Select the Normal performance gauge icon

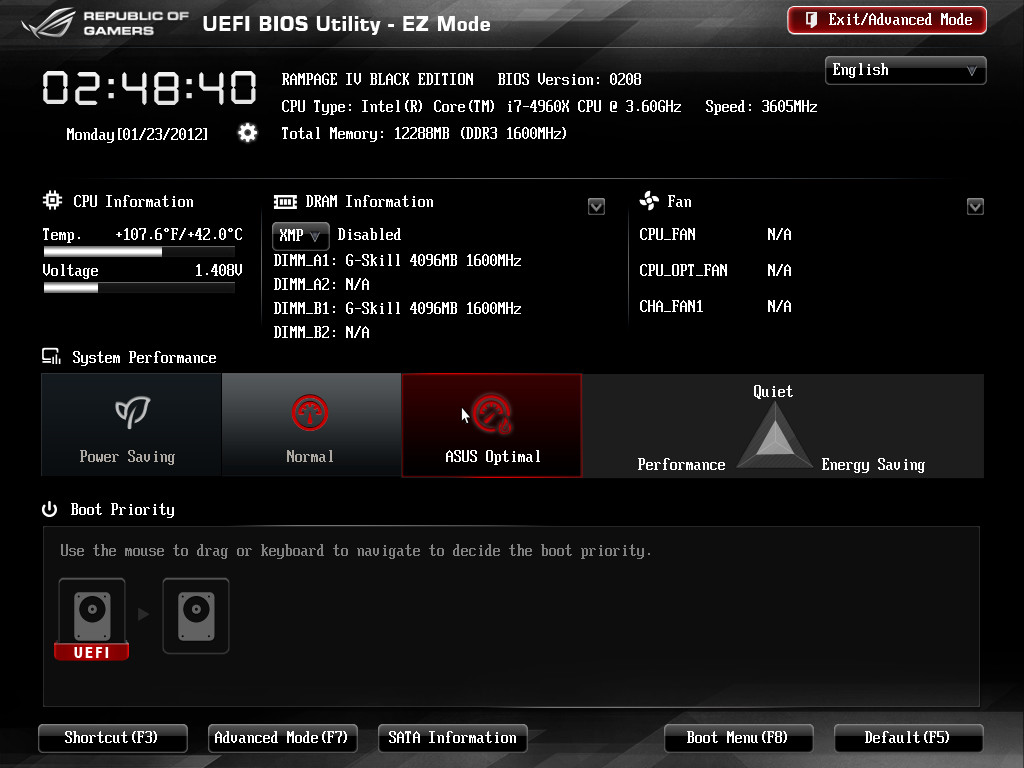pyautogui.click(x=310, y=413)
